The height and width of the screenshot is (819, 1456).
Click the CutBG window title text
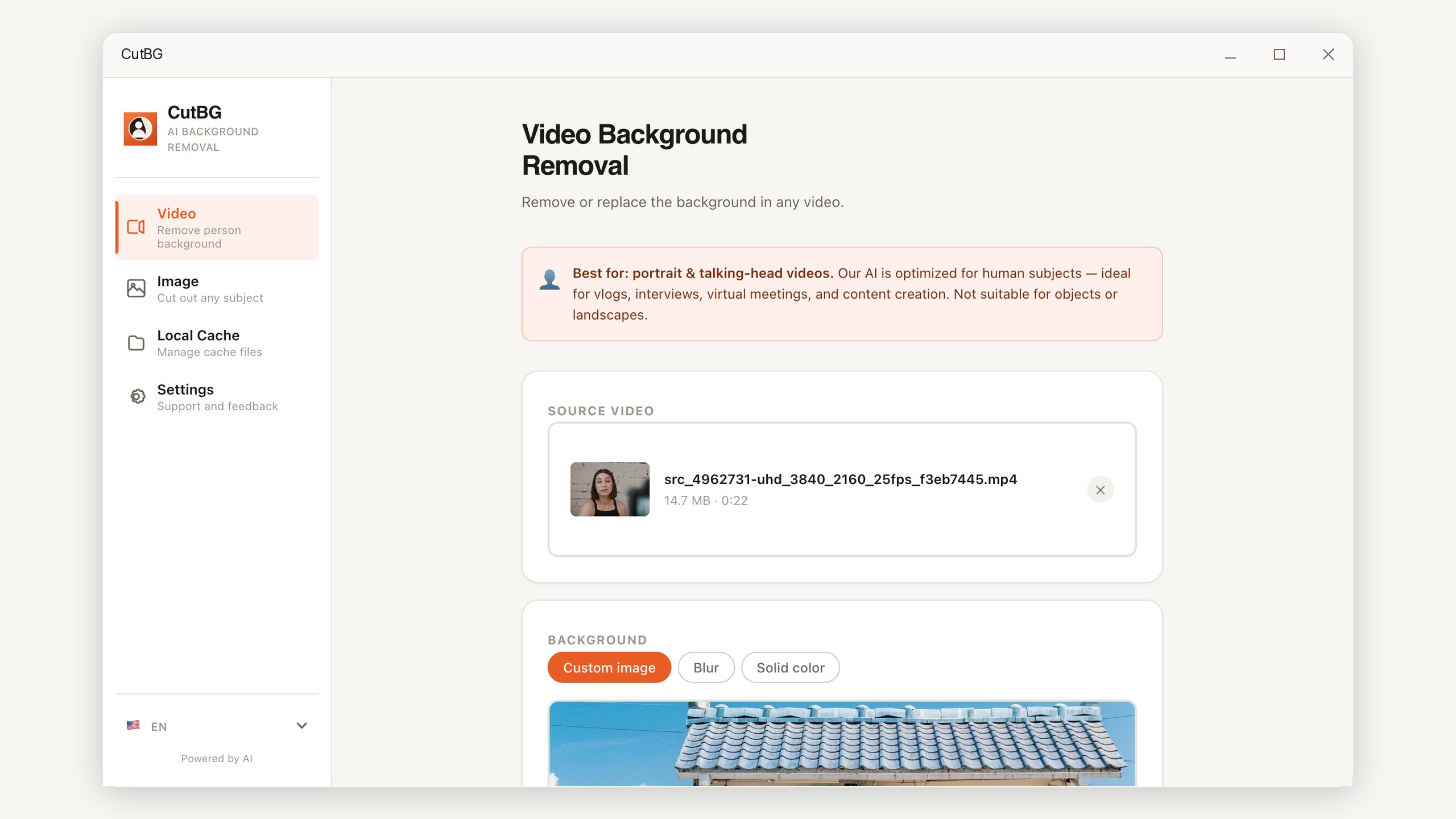pyautogui.click(x=142, y=54)
